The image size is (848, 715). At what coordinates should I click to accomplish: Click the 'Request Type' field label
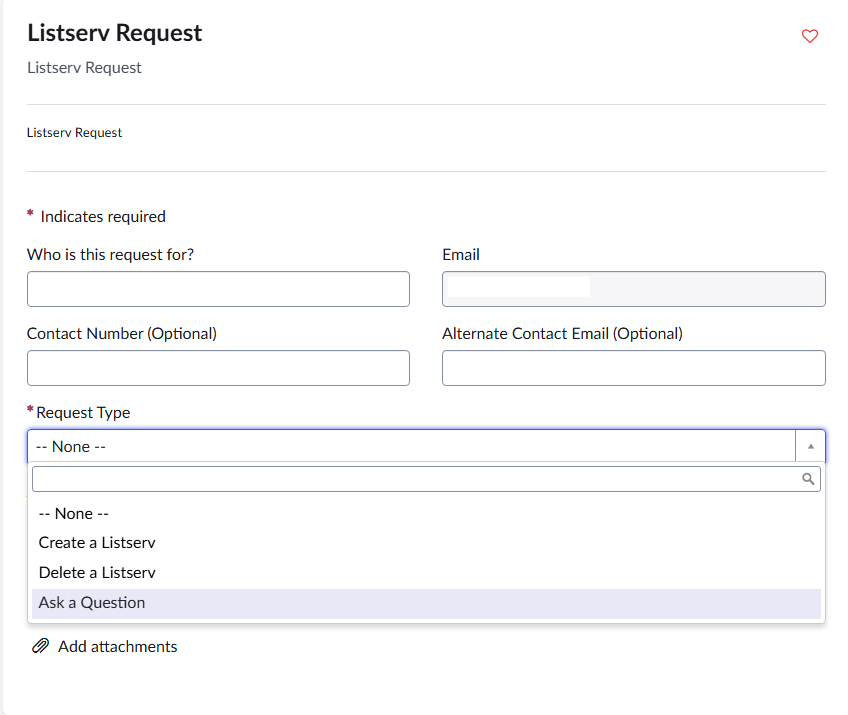point(83,412)
